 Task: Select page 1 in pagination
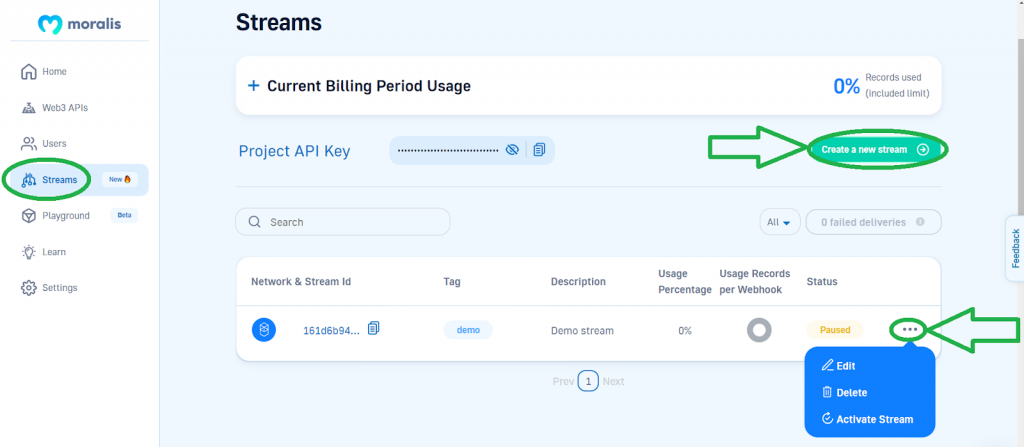tap(588, 381)
